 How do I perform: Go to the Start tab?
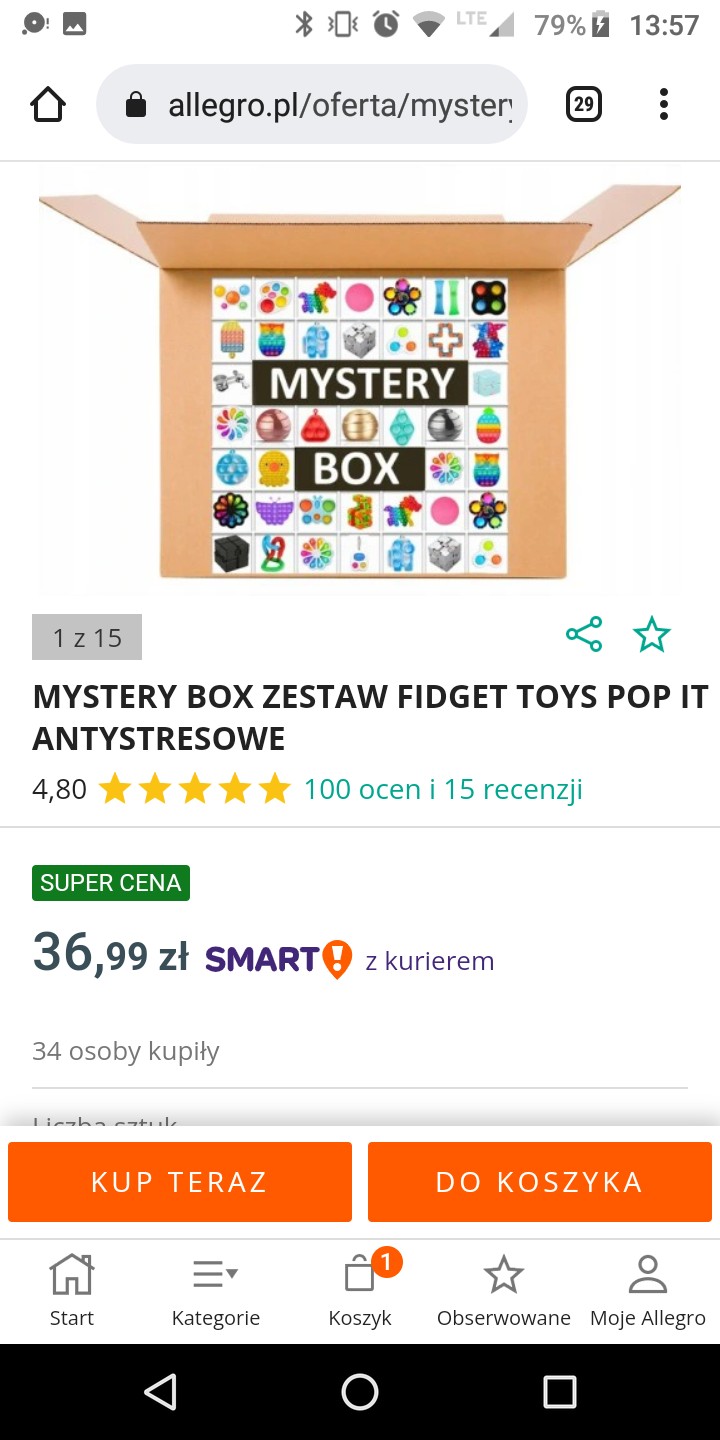tap(72, 1290)
